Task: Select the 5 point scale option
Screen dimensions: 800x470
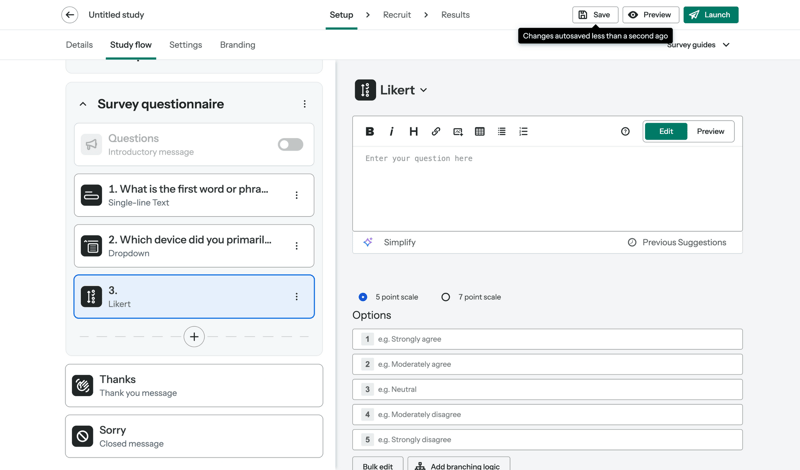Action: click(363, 297)
